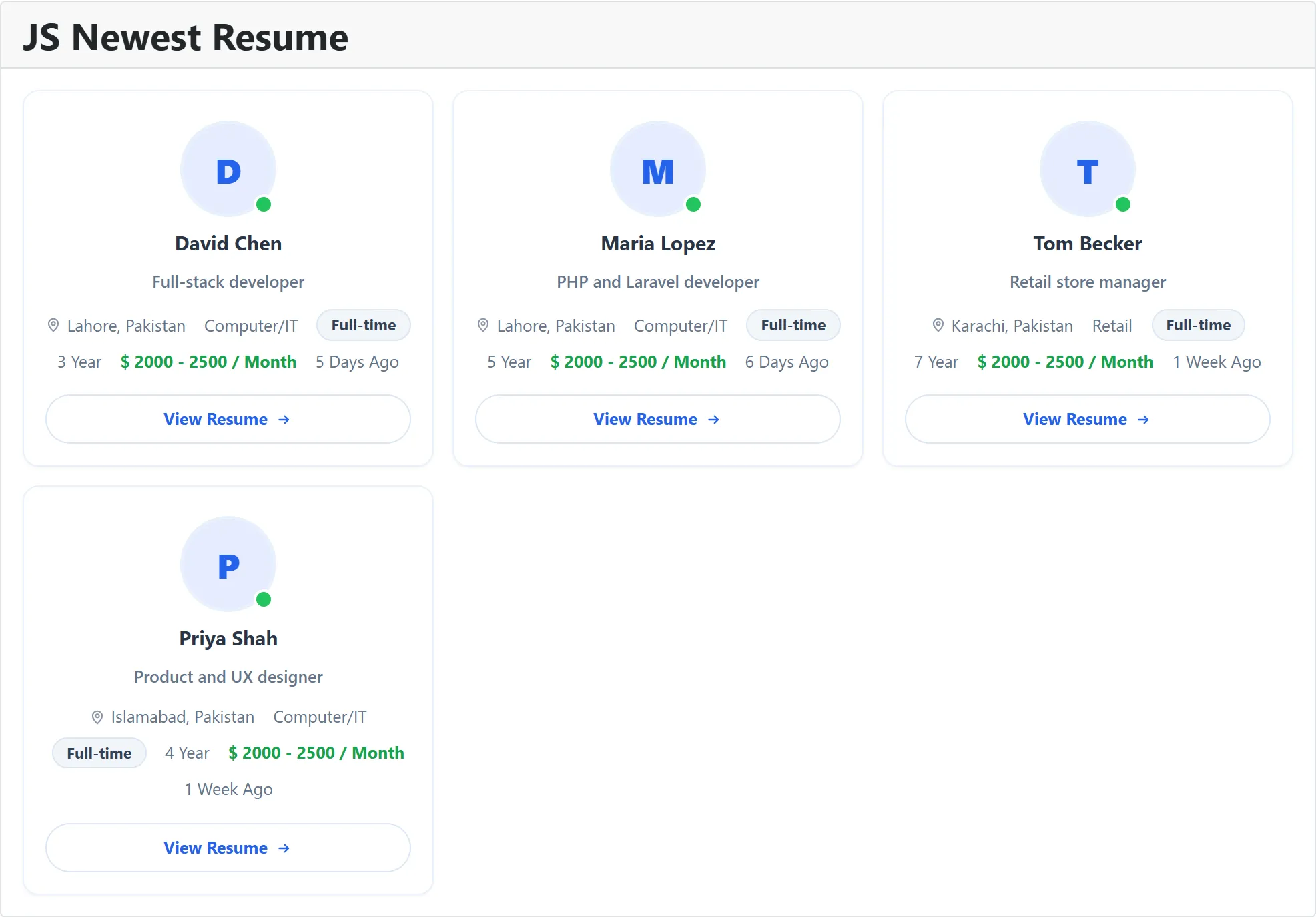
Task: Click the location pin icon in David Chen's card
Action: click(x=53, y=326)
